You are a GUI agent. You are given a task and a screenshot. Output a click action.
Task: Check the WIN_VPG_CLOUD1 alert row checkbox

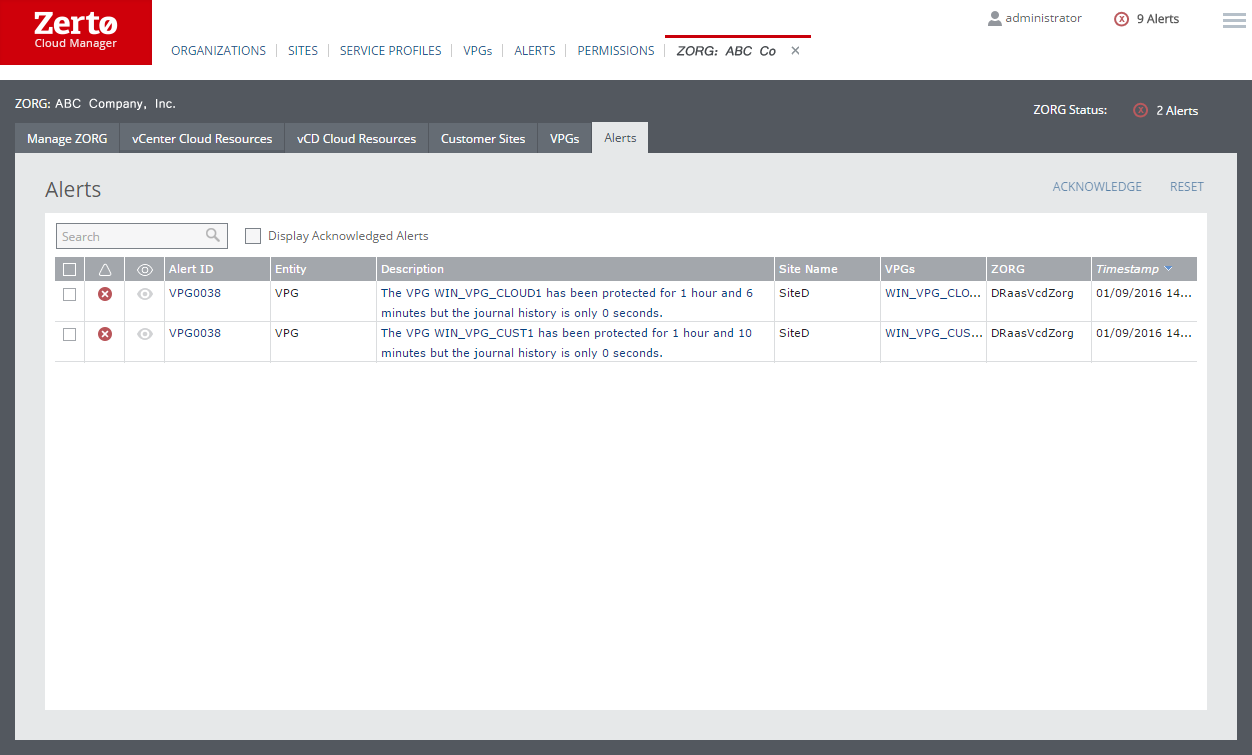[x=69, y=294]
